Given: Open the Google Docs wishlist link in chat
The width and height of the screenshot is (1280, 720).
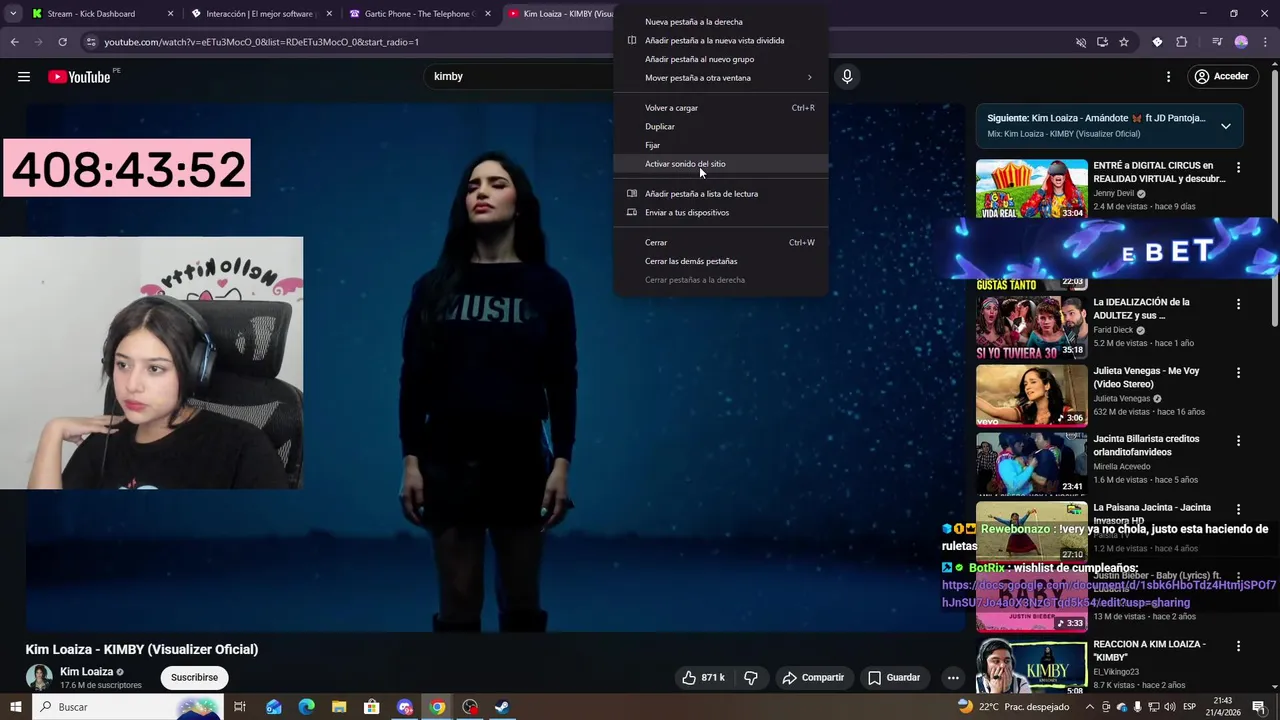Looking at the screenshot, I should pyautogui.click(x=1109, y=594).
